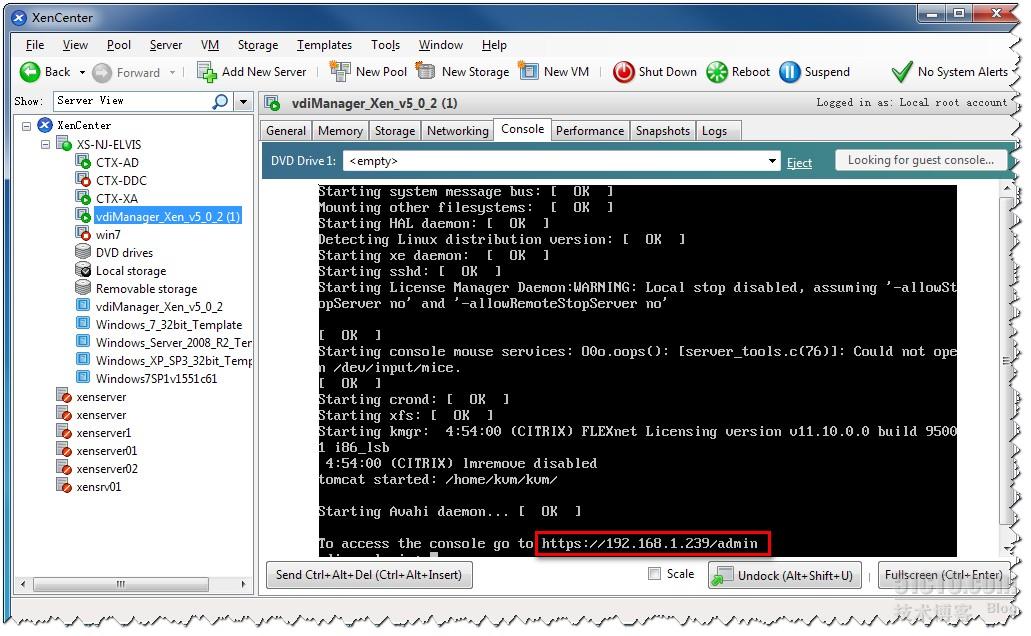
Task: Switch to the Performance tab
Action: (x=590, y=131)
